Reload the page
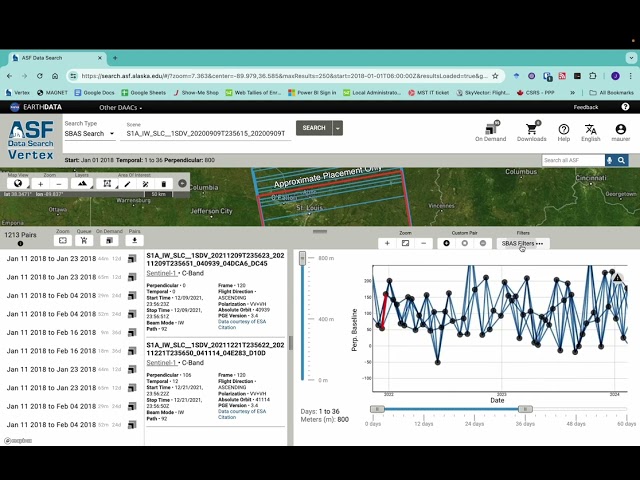 (40, 76)
